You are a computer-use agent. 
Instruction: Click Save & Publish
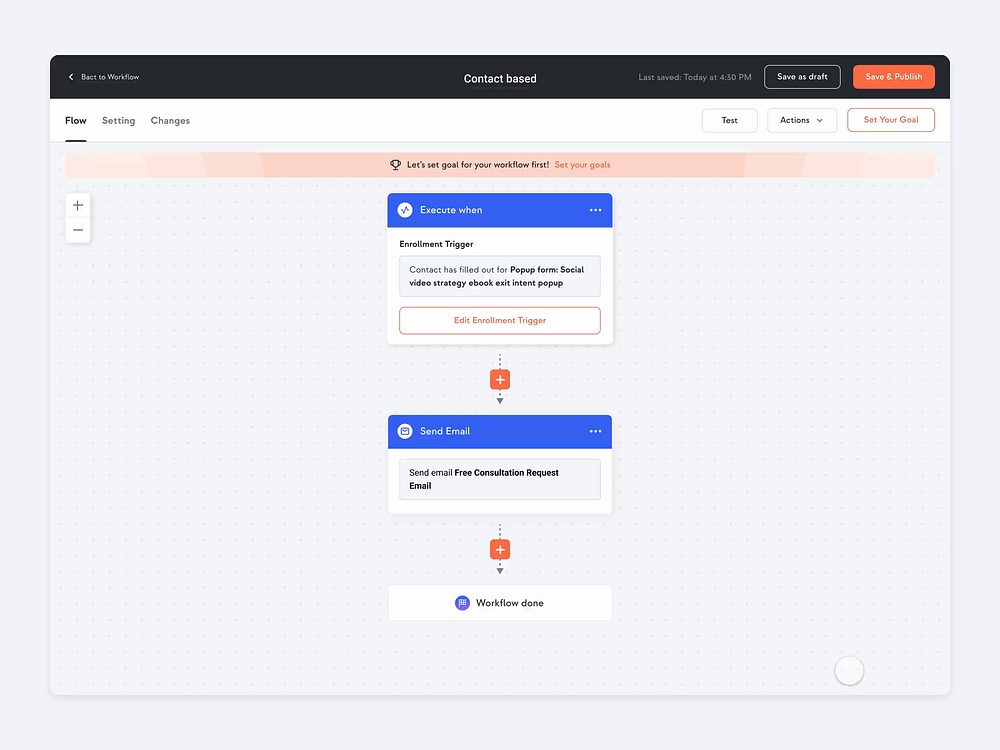click(893, 76)
